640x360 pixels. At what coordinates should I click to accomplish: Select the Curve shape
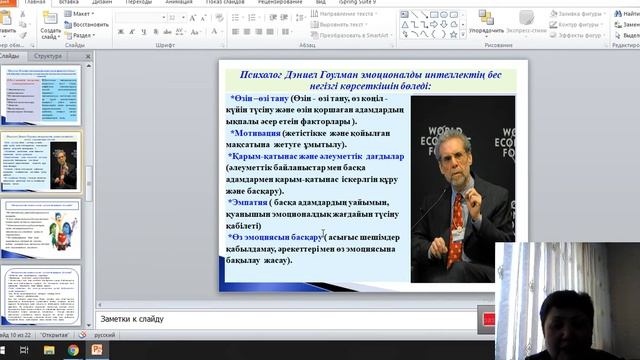point(424,35)
